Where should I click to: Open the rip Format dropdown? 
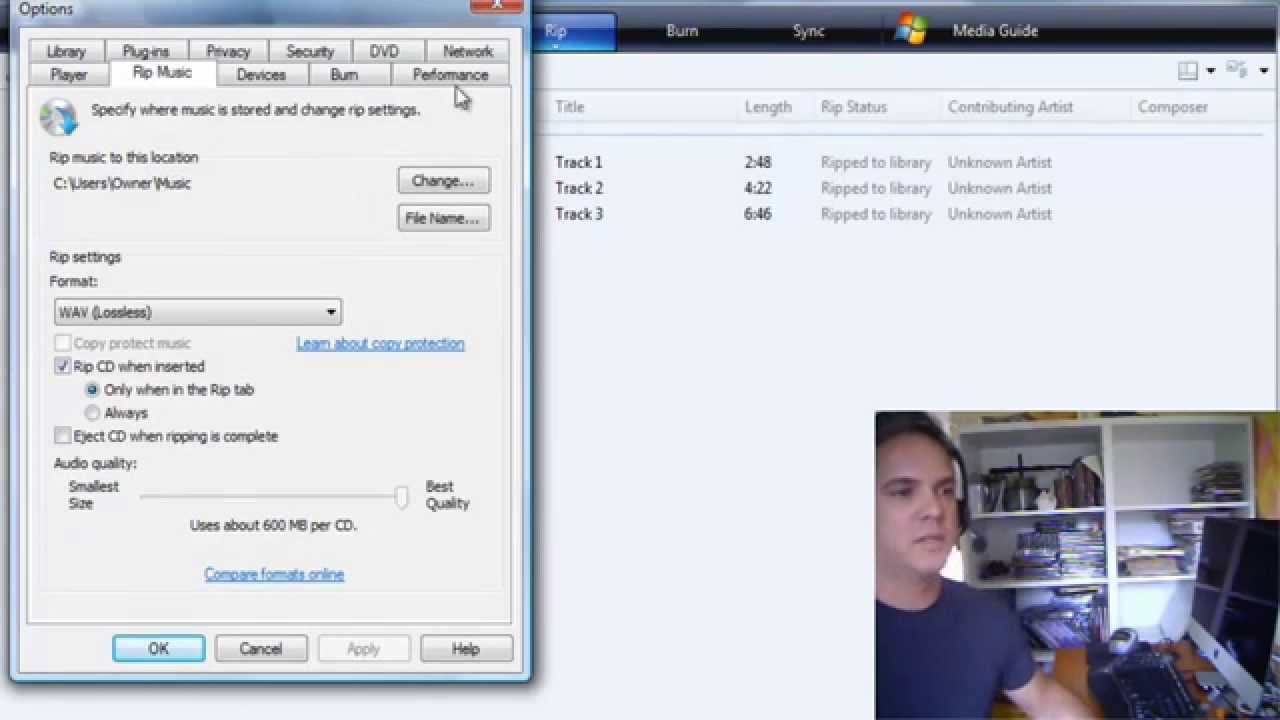198,312
